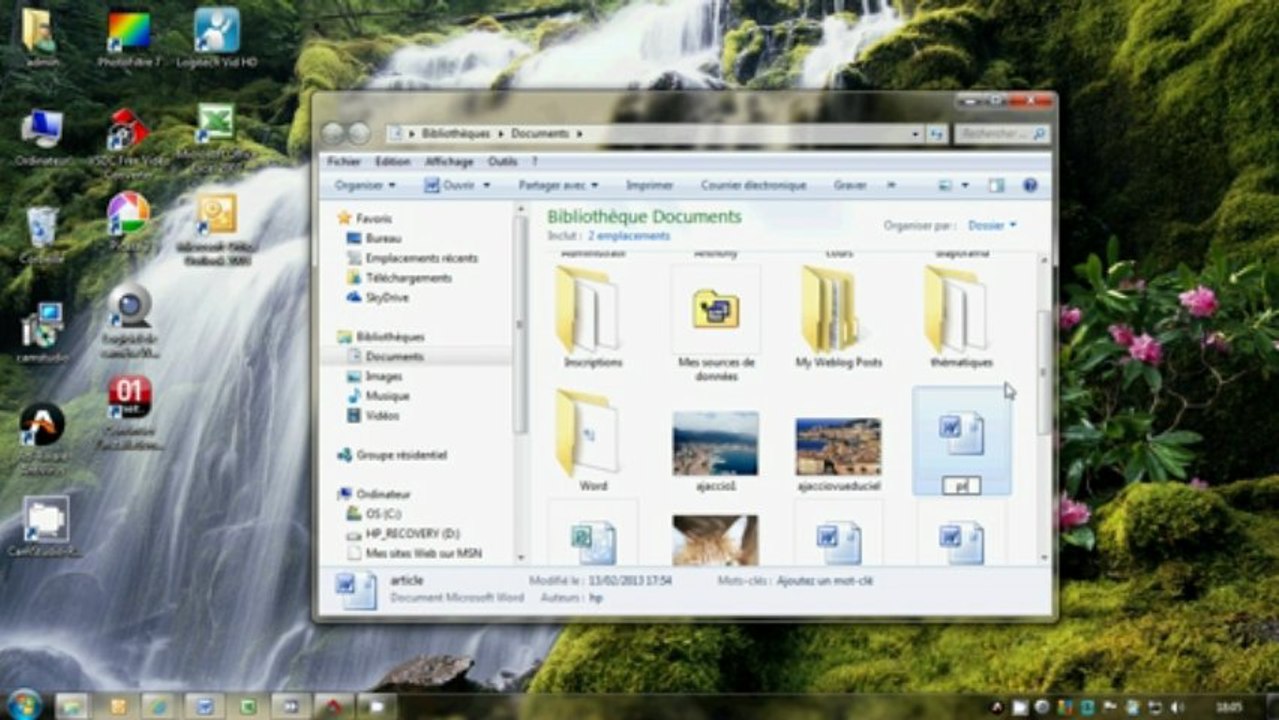The image size is (1279, 720).
Task: Select Vidéos library in navigation pane
Action: click(x=373, y=415)
